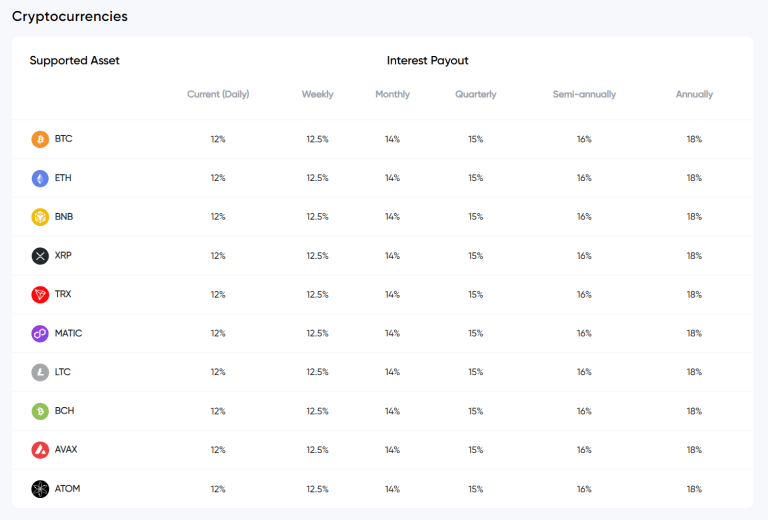Select the Current (Daily) column header
This screenshot has height=520, width=768.
coord(218,94)
